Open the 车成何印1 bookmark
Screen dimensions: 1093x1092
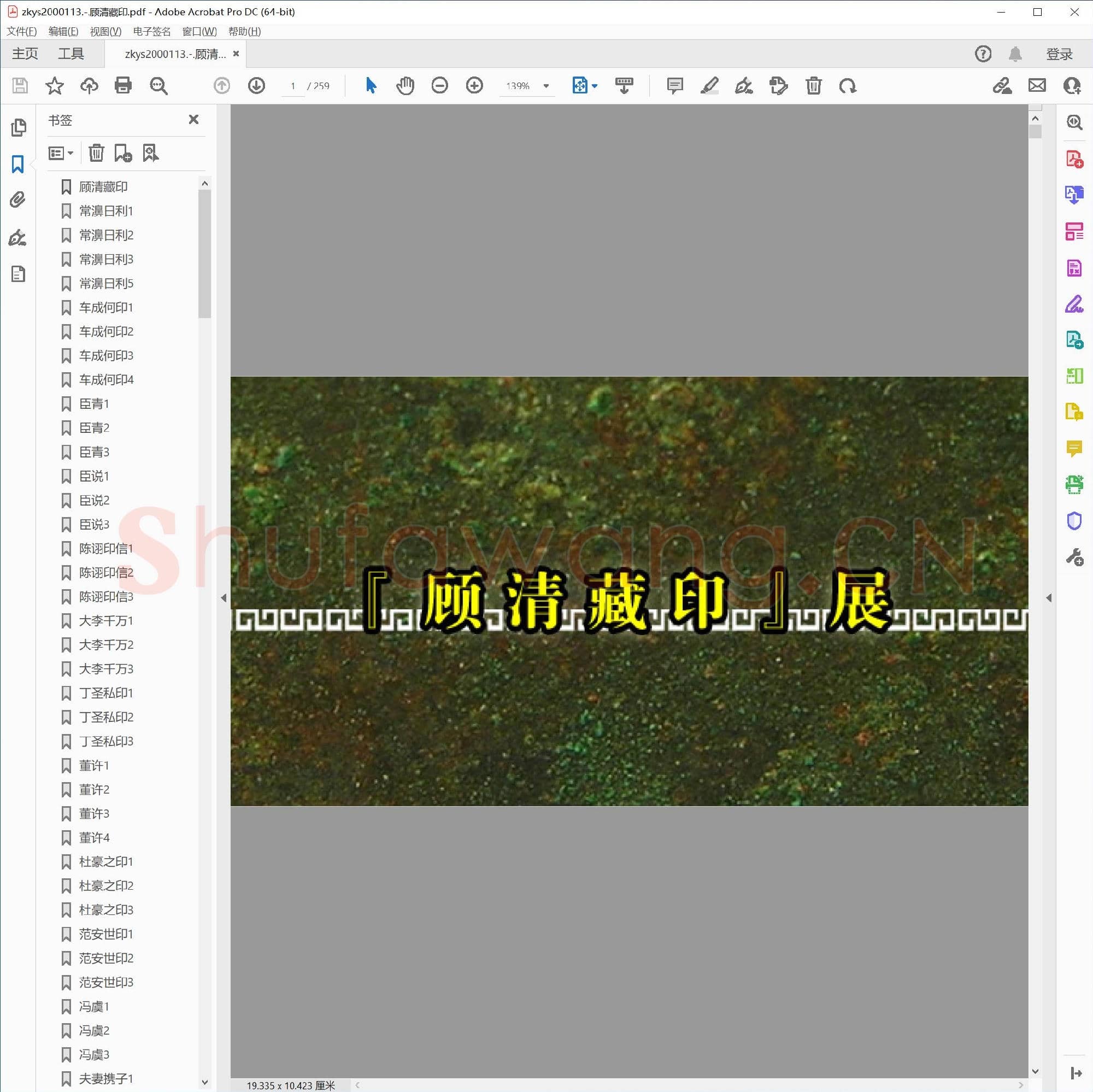coord(106,307)
